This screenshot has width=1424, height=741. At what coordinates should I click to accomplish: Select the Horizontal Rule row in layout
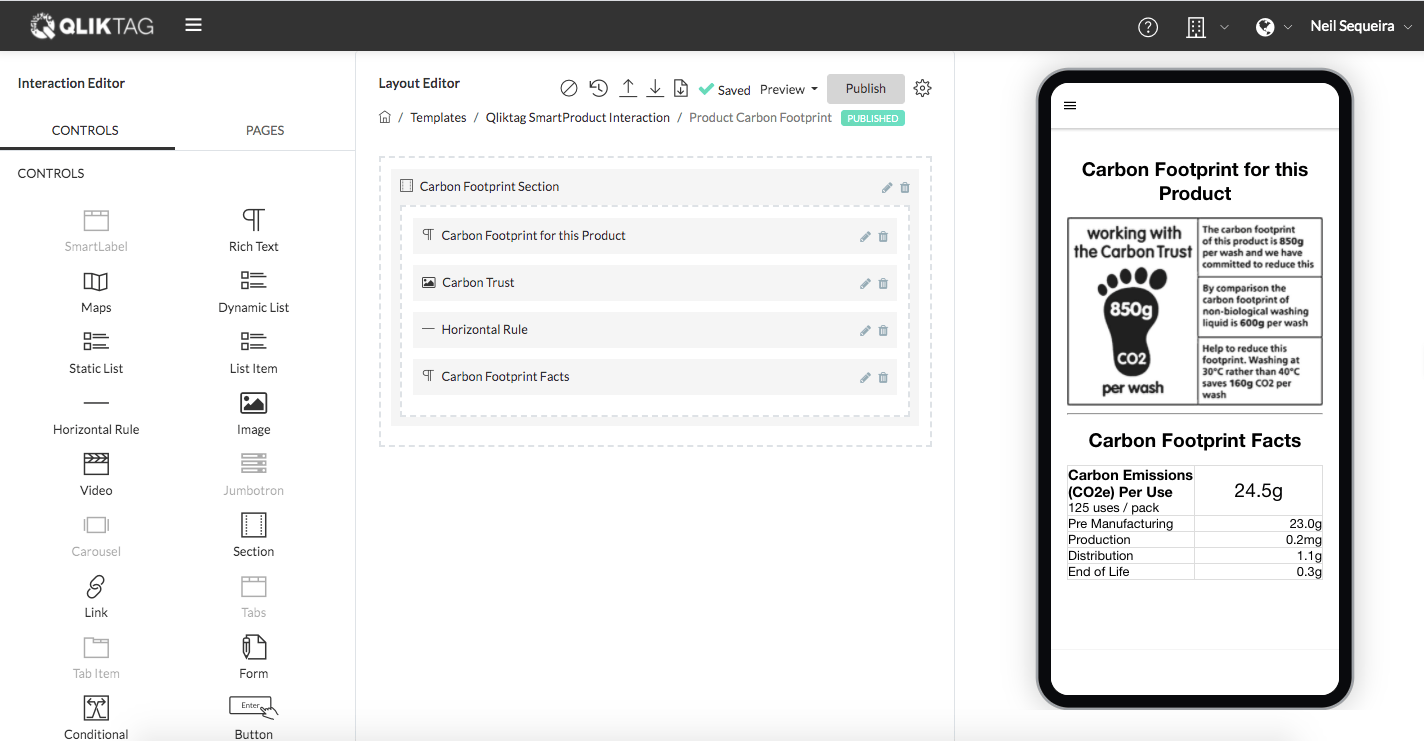pos(655,330)
